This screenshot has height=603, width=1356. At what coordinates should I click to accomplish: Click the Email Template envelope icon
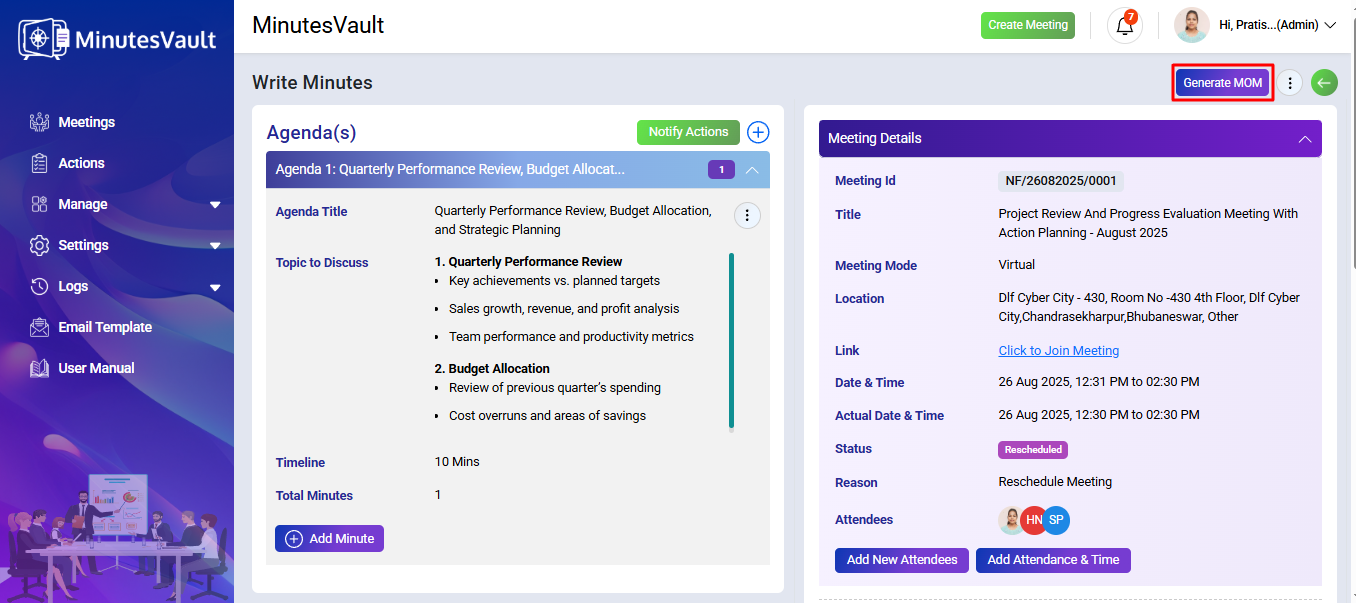[40, 327]
